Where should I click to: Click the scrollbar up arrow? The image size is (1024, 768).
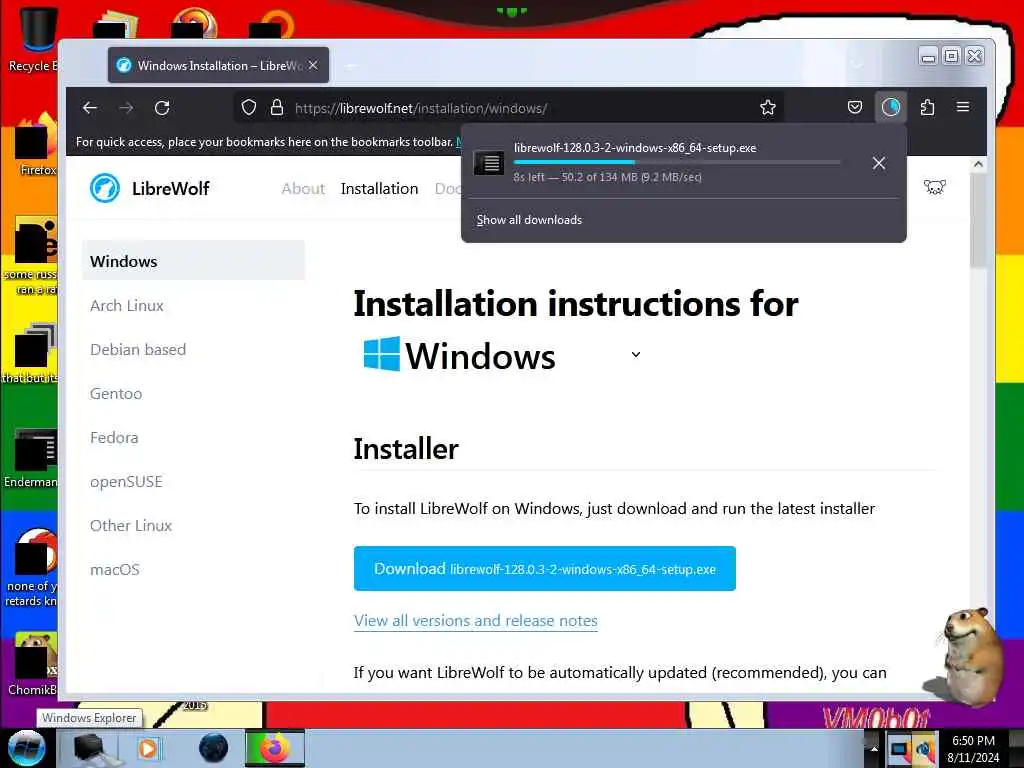tap(978, 165)
